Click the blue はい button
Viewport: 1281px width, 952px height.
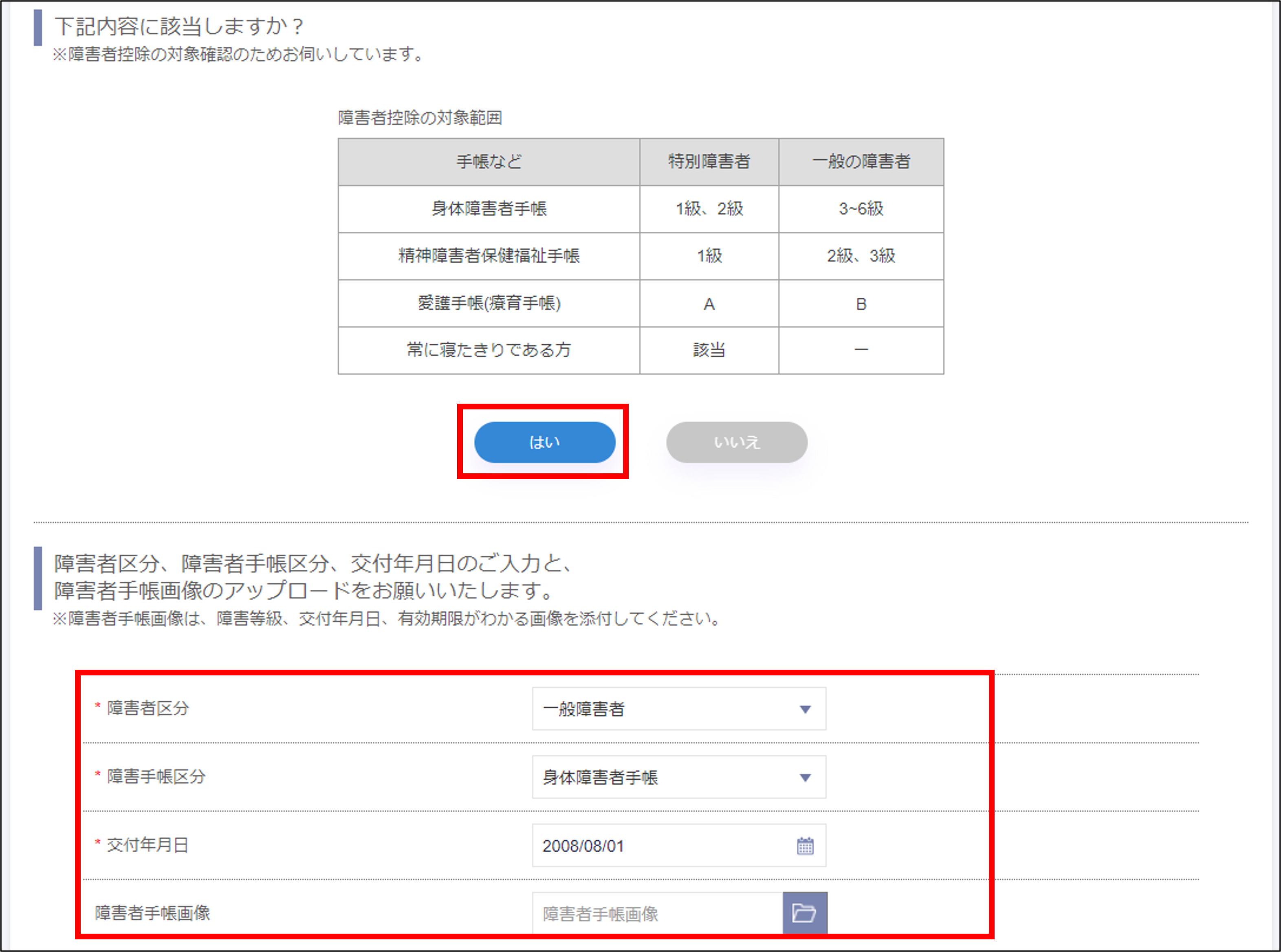click(545, 442)
